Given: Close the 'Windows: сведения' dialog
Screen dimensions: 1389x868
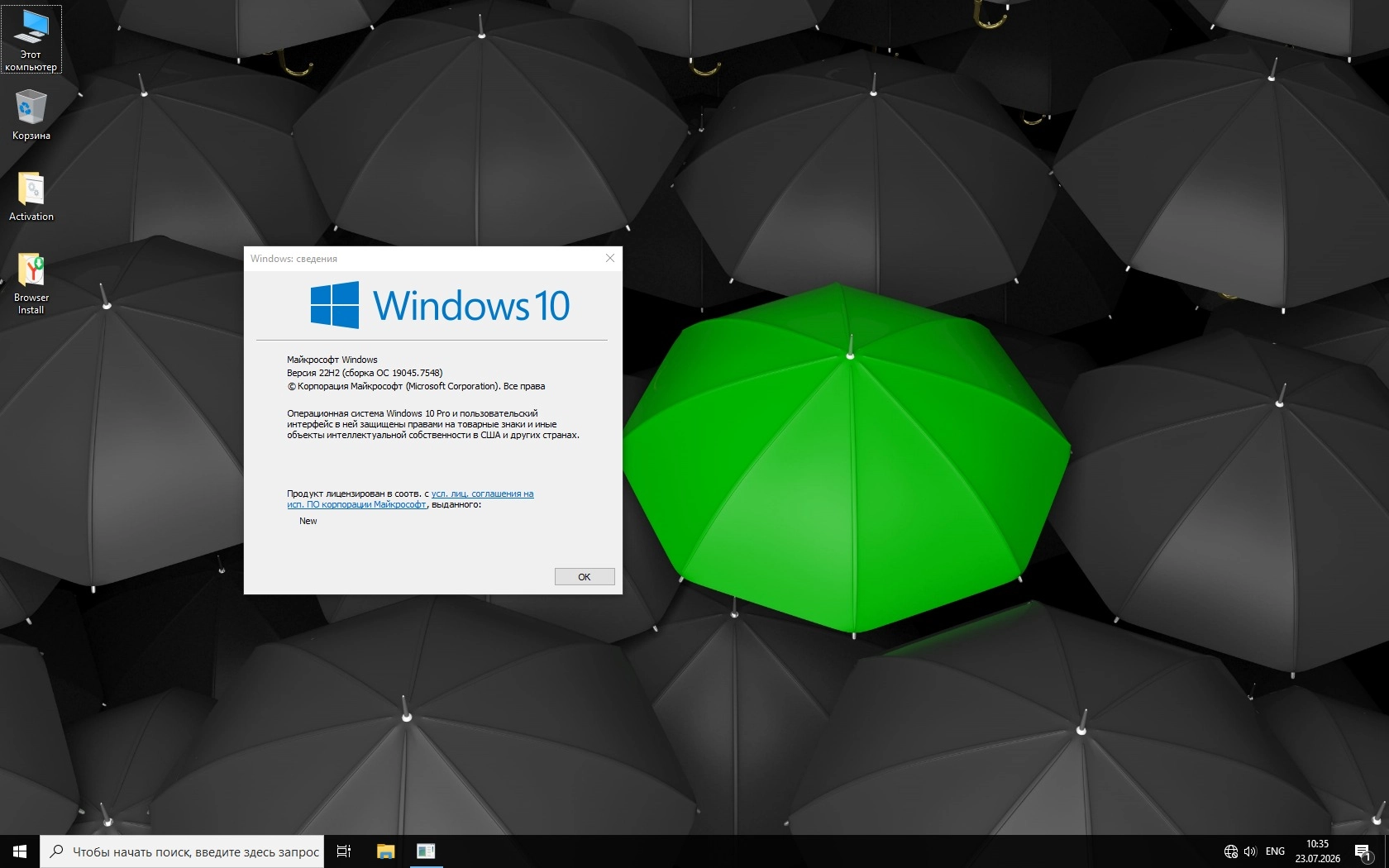Looking at the screenshot, I should pos(610,259).
